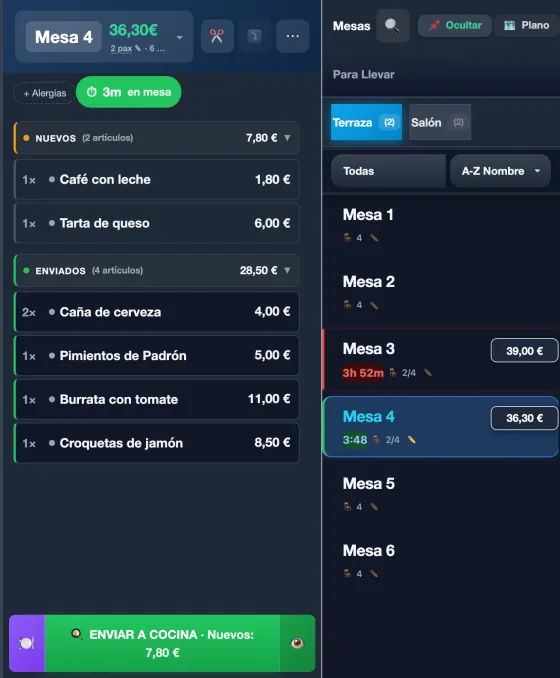Select Mesa 1 in the table list

441,225
